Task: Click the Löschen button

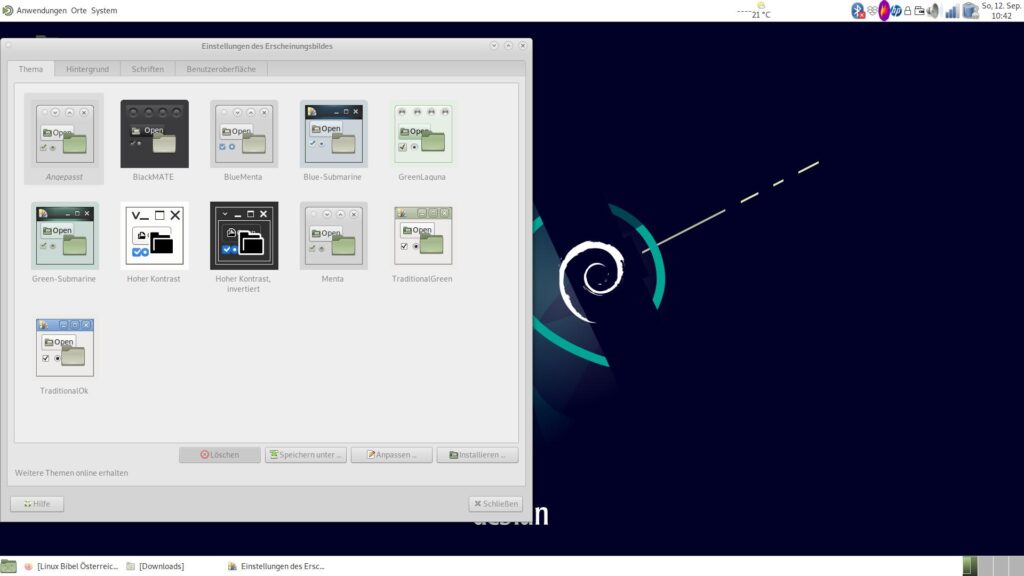Action: coord(219,455)
